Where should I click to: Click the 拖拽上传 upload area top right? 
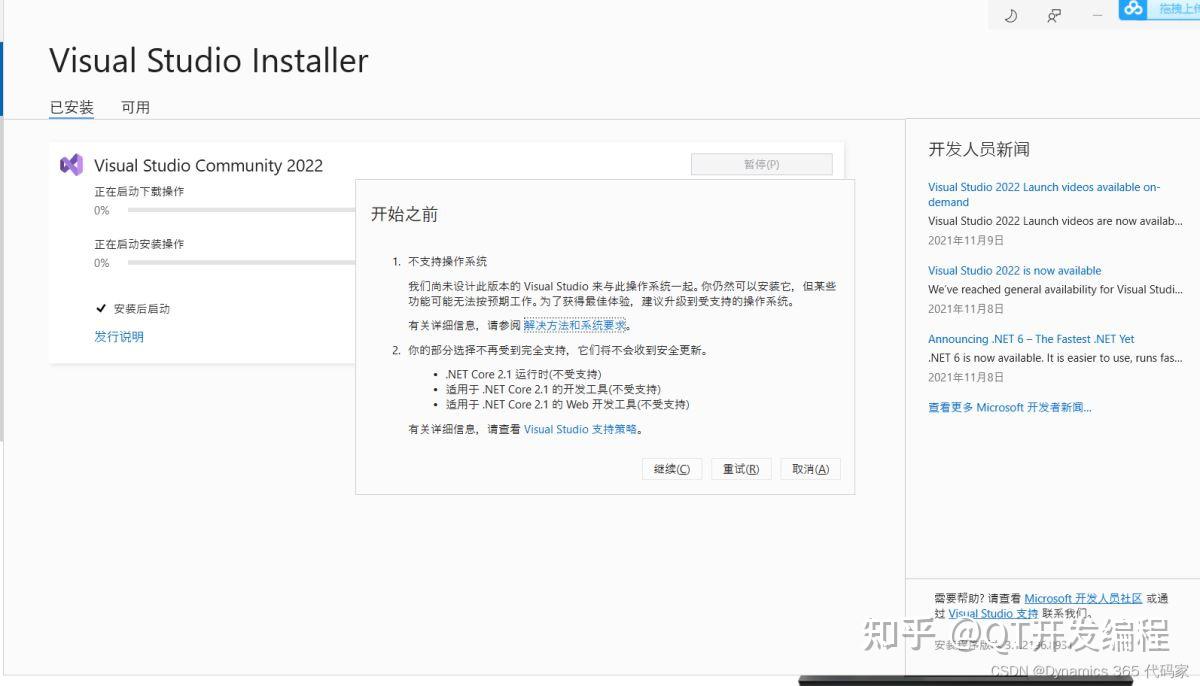pyautogui.click(x=1180, y=9)
